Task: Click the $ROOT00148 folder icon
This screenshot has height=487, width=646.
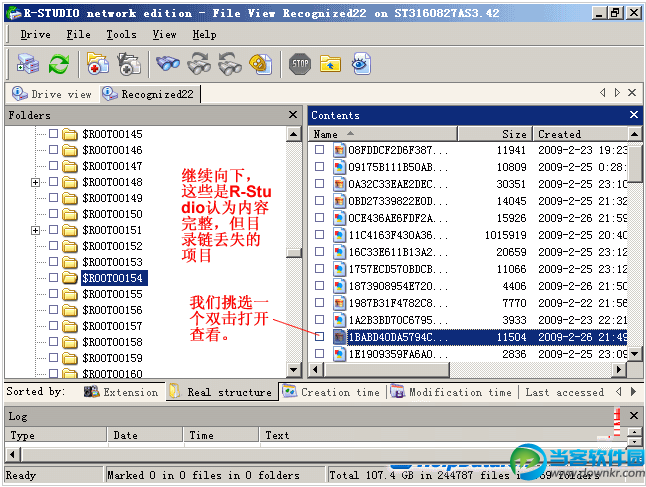Action: [x=70, y=182]
